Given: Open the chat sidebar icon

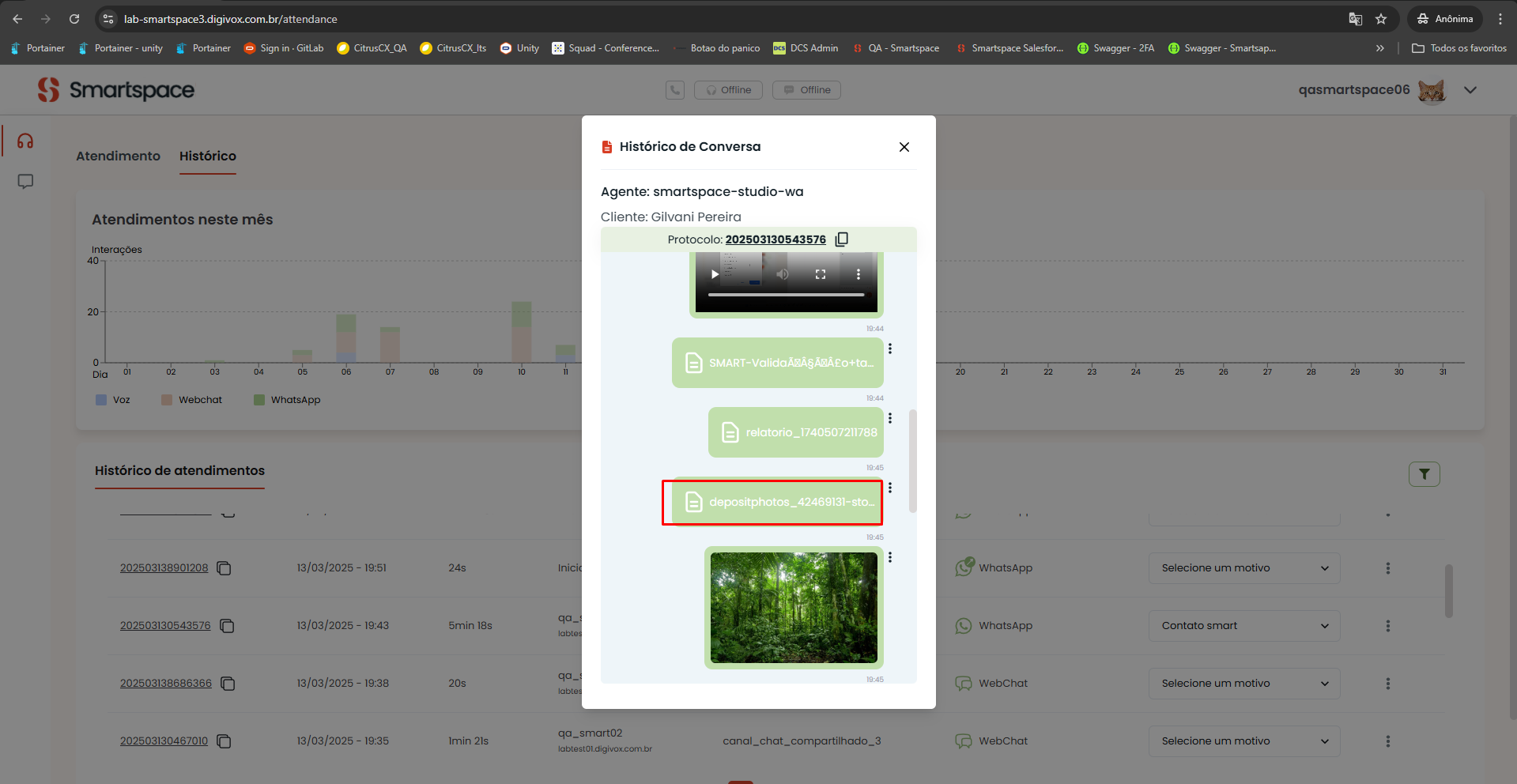Looking at the screenshot, I should (25, 182).
